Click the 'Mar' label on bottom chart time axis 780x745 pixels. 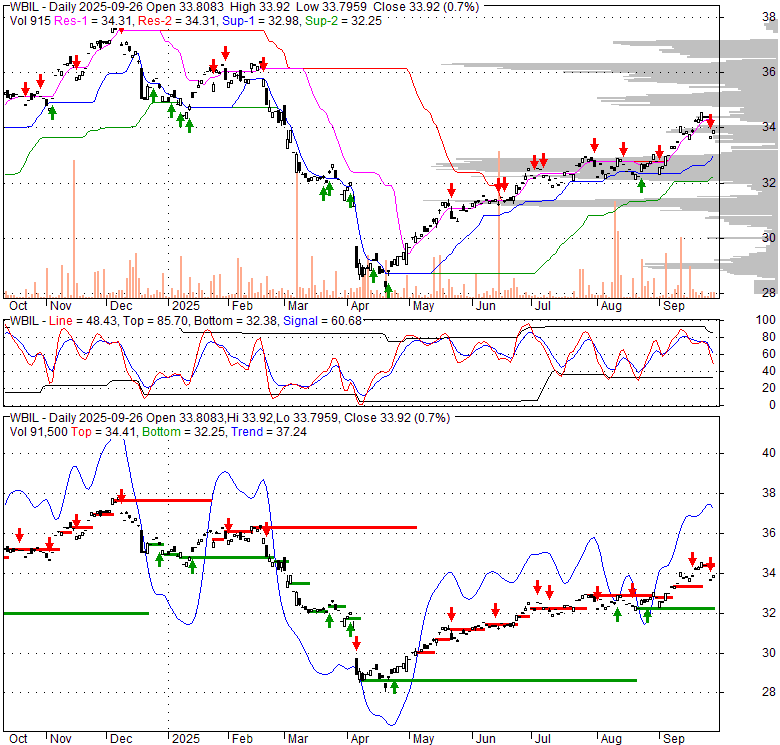point(297,739)
